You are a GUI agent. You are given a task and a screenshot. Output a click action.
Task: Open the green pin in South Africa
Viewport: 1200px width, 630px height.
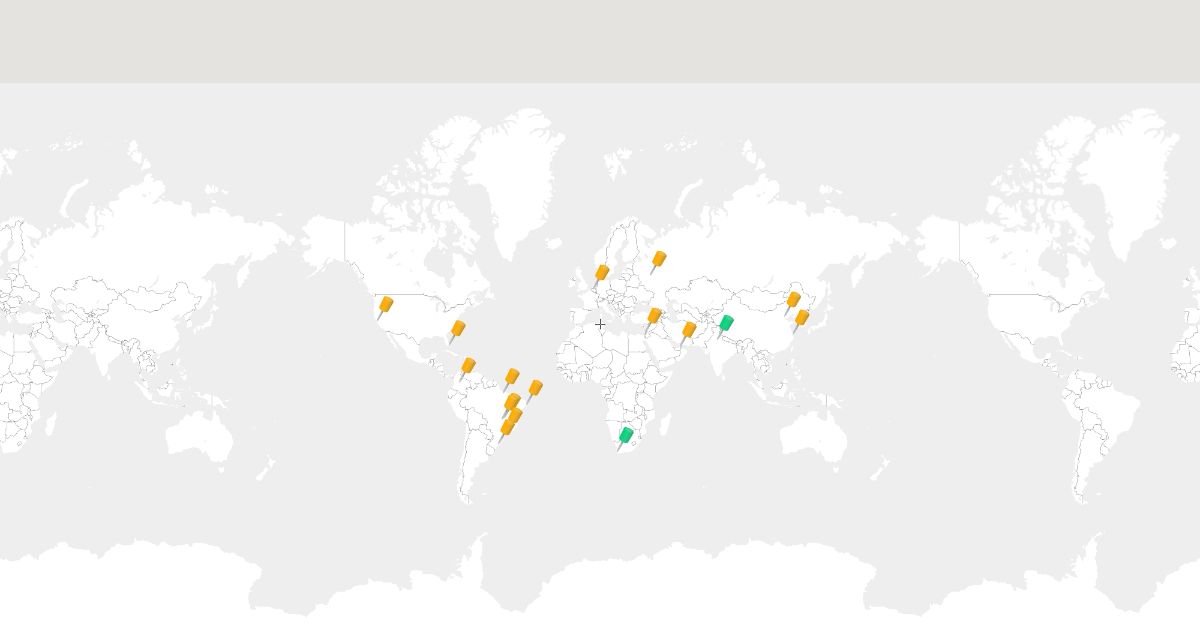[625, 436]
